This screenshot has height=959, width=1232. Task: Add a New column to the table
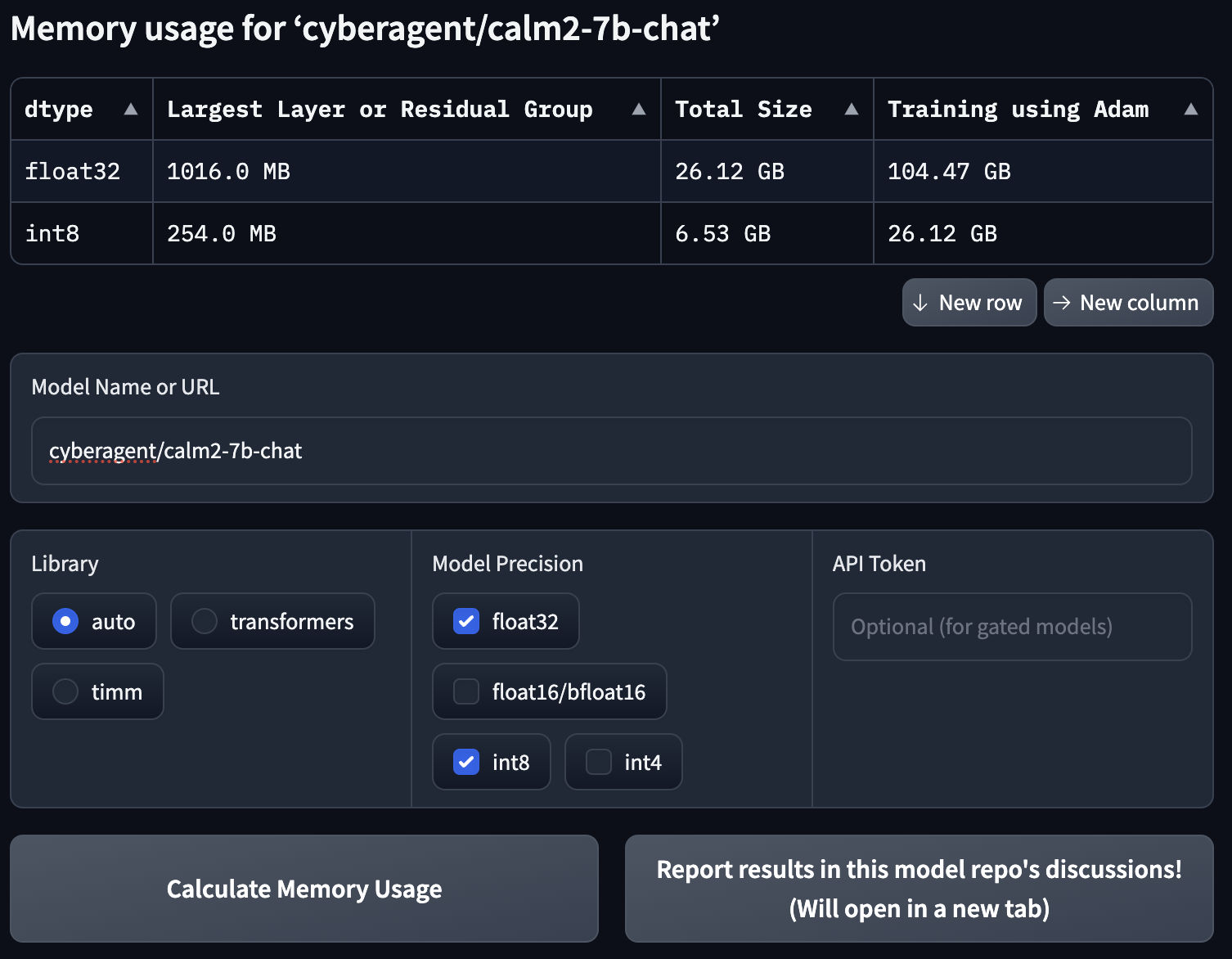tap(1128, 303)
